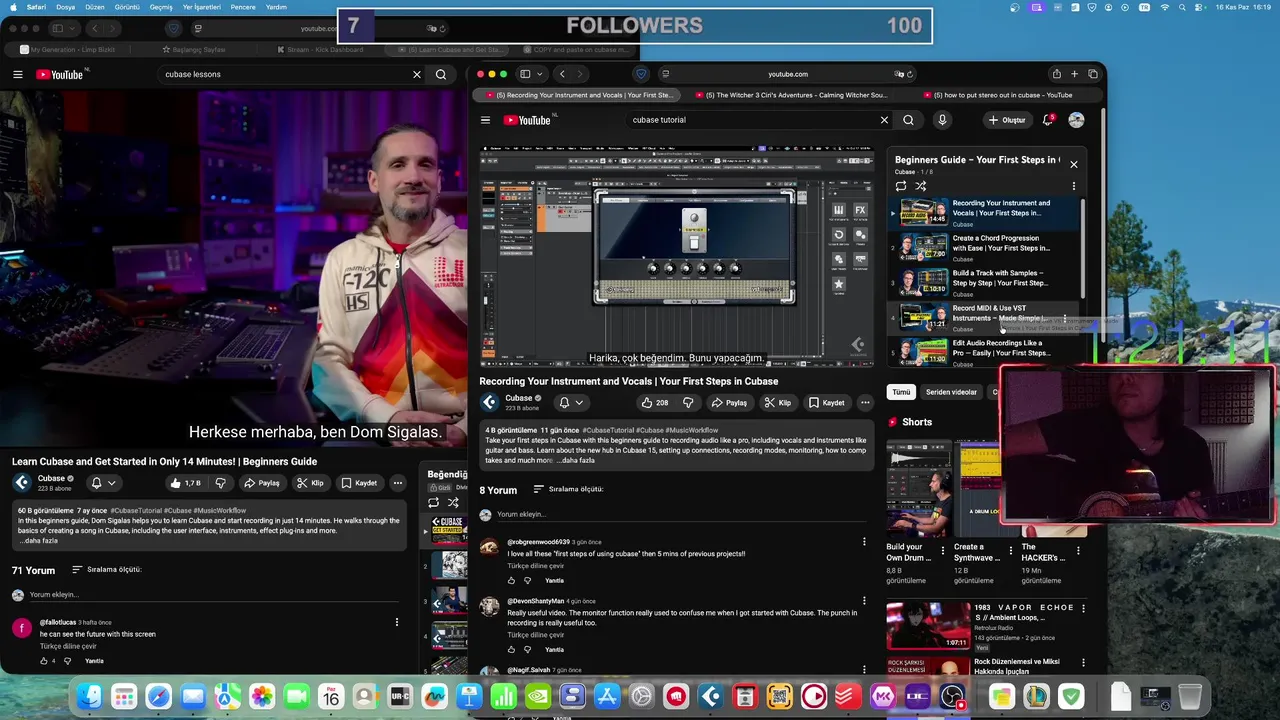Toggle playlist loop button
Viewport: 1280px width, 720px height.
coord(901,186)
